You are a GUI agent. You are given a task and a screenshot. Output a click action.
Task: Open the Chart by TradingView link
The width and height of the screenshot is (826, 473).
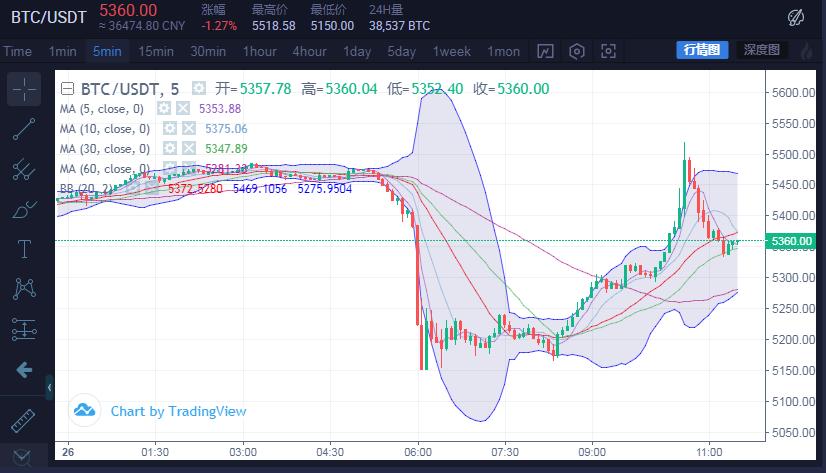click(x=177, y=411)
